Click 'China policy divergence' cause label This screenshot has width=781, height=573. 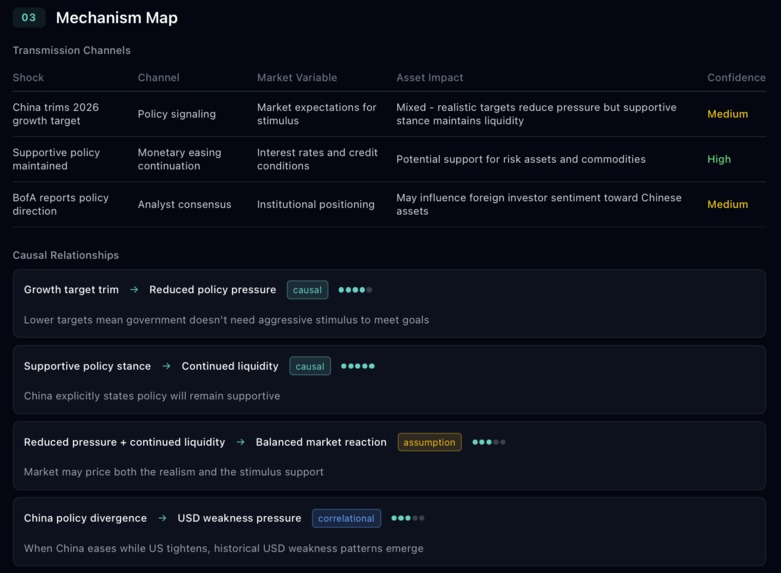pyautogui.click(x=85, y=518)
